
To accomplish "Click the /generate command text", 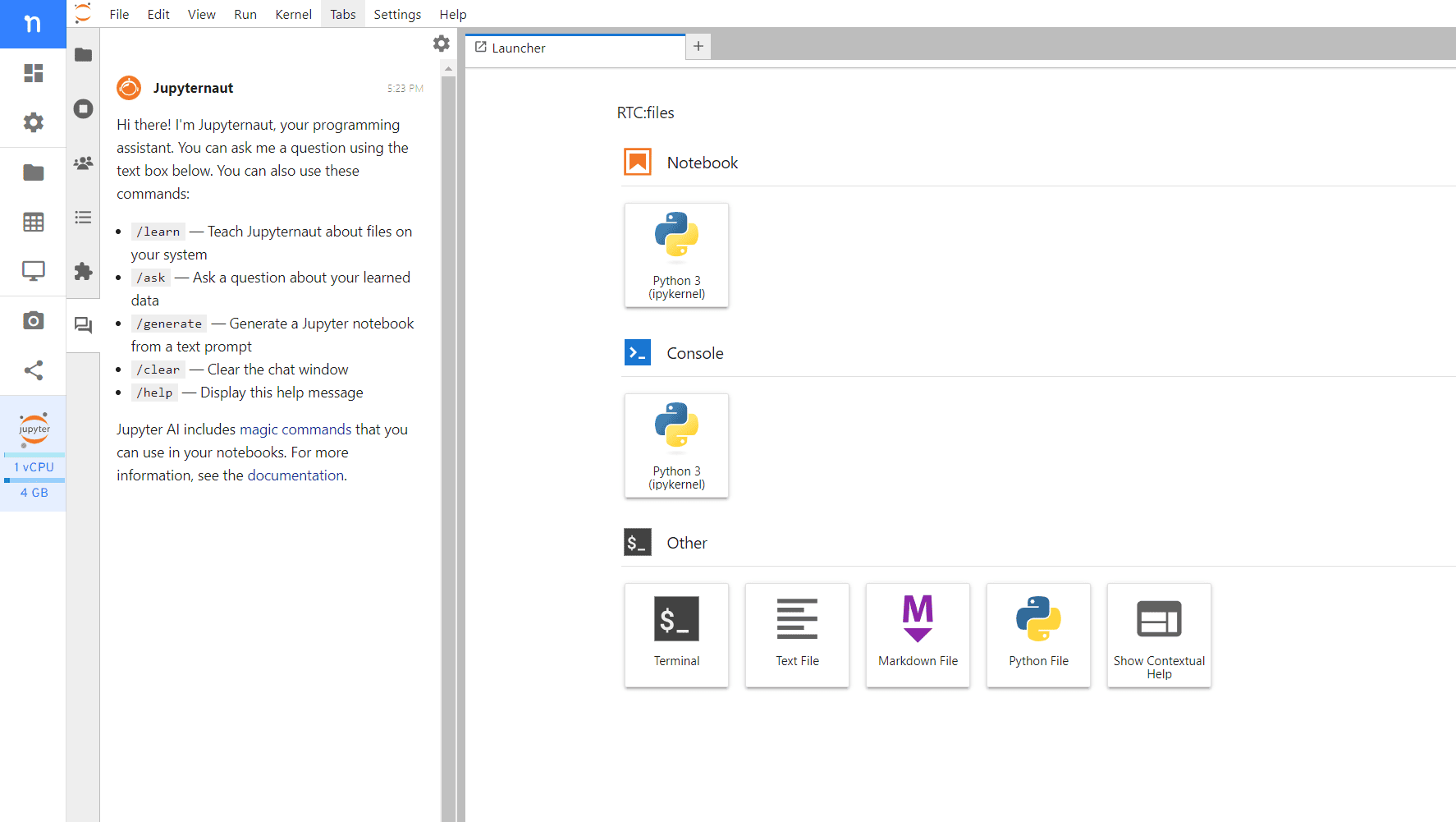I will 169,324.
